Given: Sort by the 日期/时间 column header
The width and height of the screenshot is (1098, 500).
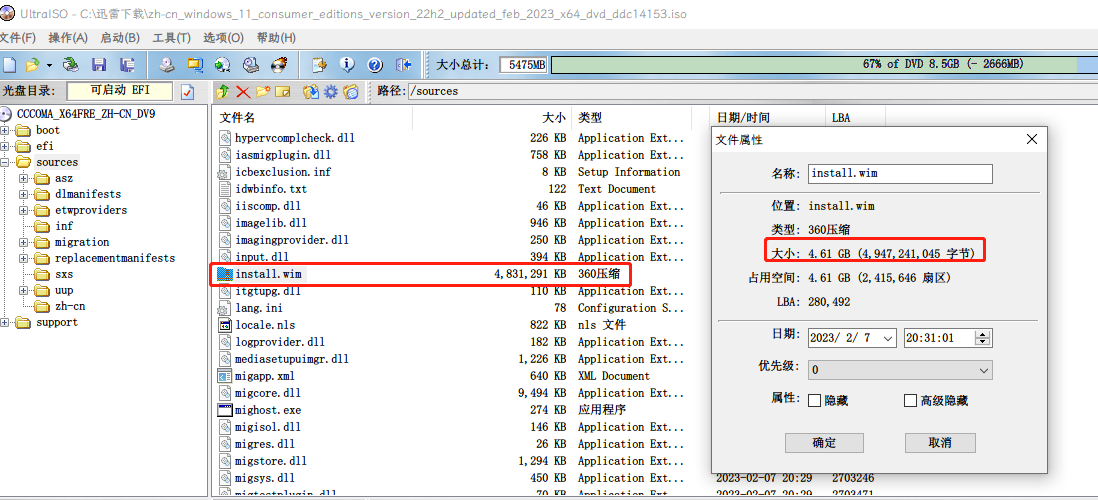Looking at the screenshot, I should click(x=767, y=118).
